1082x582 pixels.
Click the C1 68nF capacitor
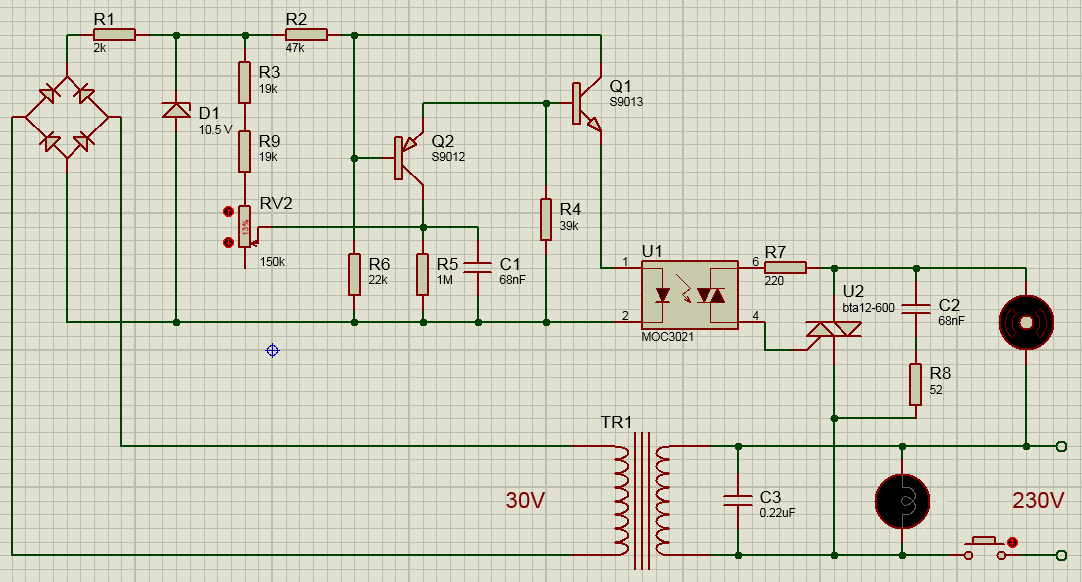[478, 266]
